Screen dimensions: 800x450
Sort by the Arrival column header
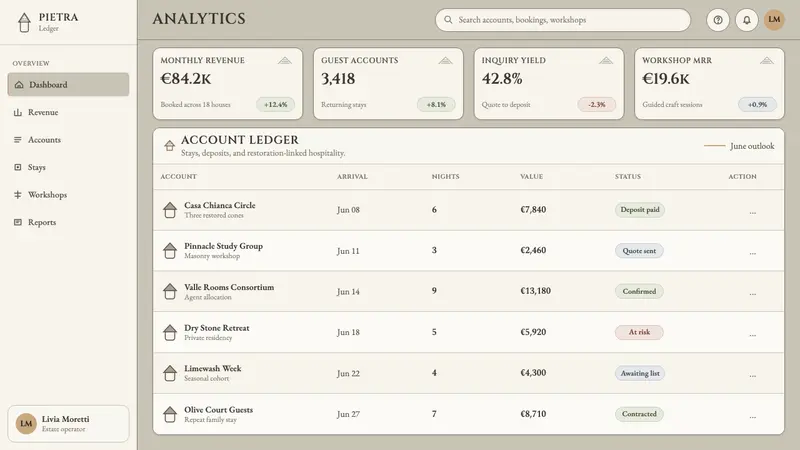[352, 177]
